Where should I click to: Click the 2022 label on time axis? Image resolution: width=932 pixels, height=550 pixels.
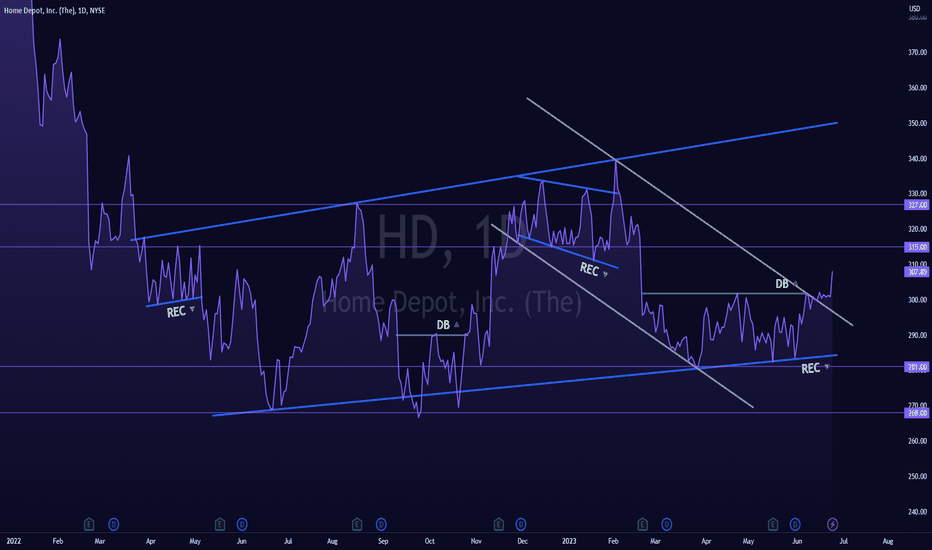(13, 541)
